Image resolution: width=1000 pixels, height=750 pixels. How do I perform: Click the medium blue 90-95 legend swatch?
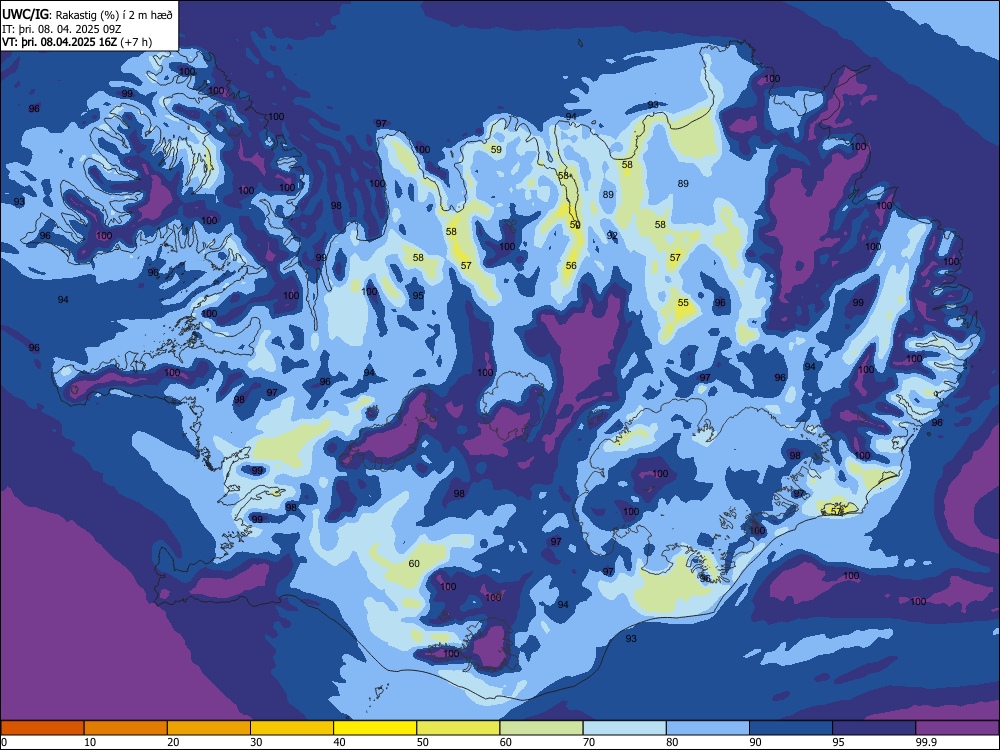pos(791,728)
